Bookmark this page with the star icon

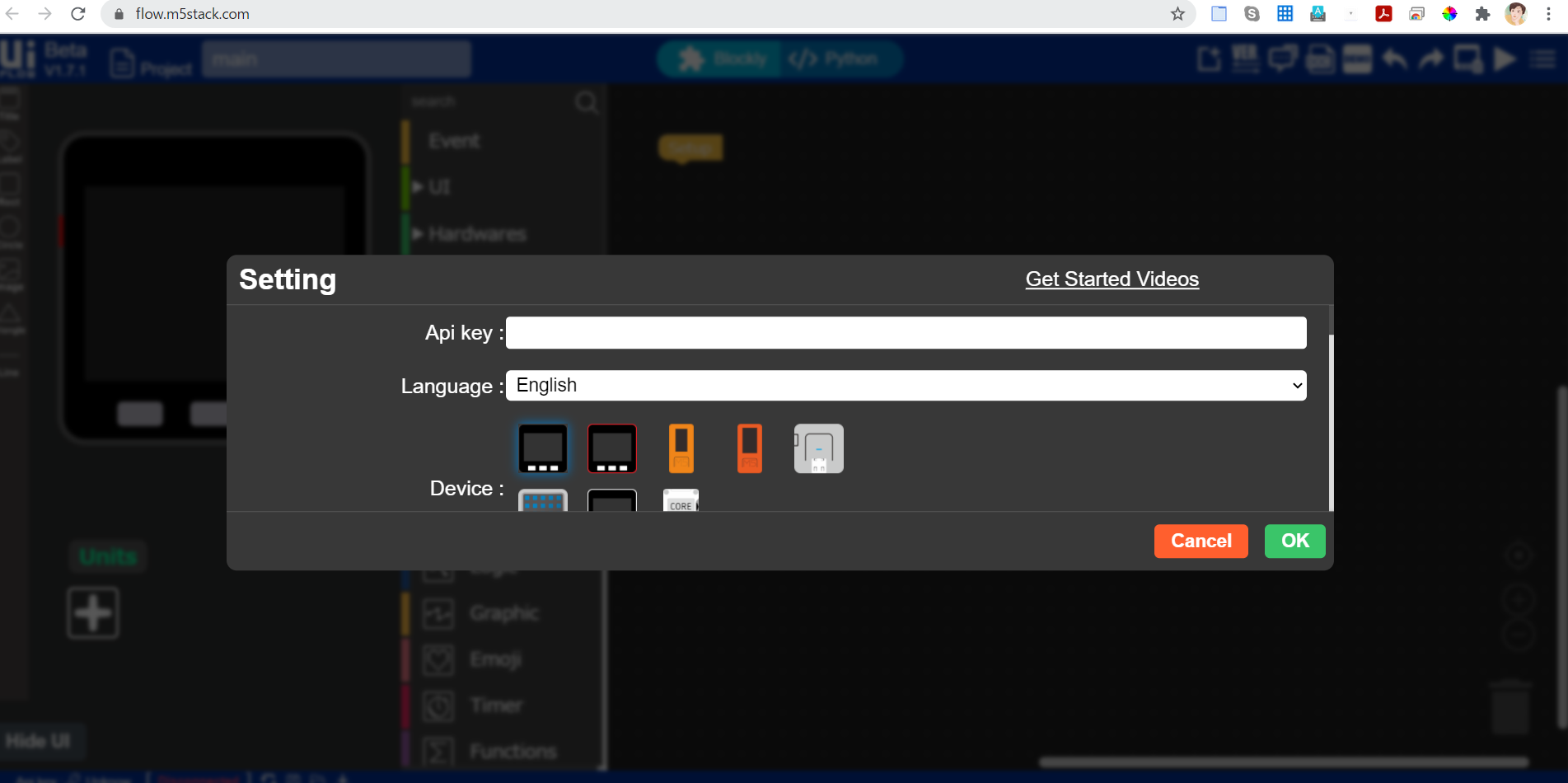point(1177,14)
